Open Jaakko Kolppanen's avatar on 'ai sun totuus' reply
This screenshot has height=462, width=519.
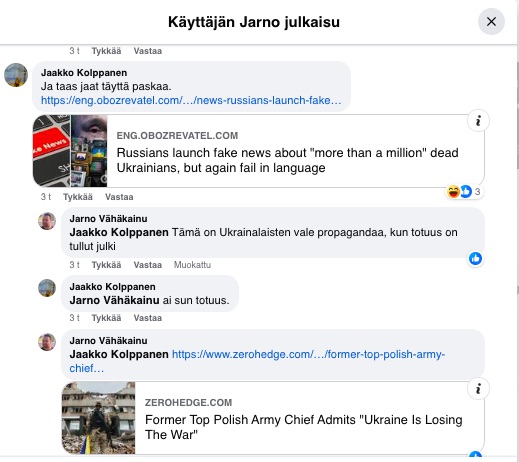click(47, 288)
